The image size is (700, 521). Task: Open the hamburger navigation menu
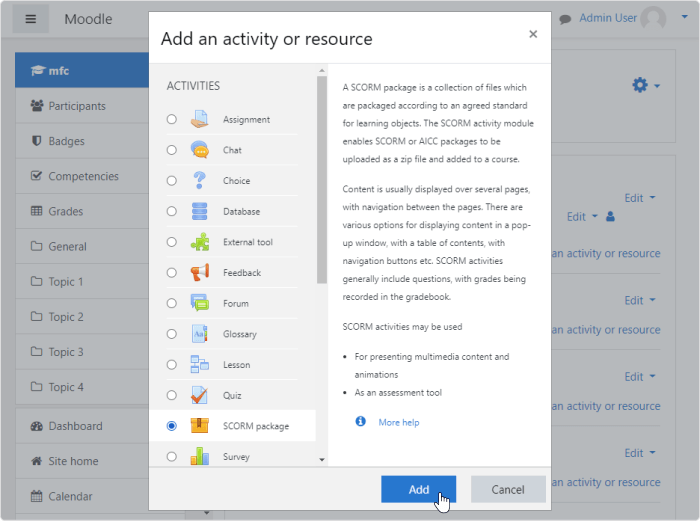pyautogui.click(x=30, y=19)
